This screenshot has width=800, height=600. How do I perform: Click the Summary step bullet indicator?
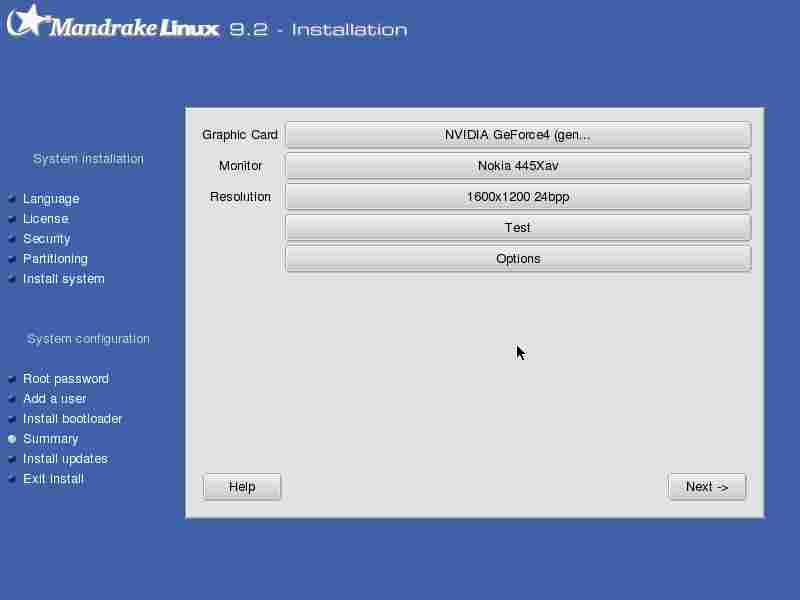pos(12,439)
